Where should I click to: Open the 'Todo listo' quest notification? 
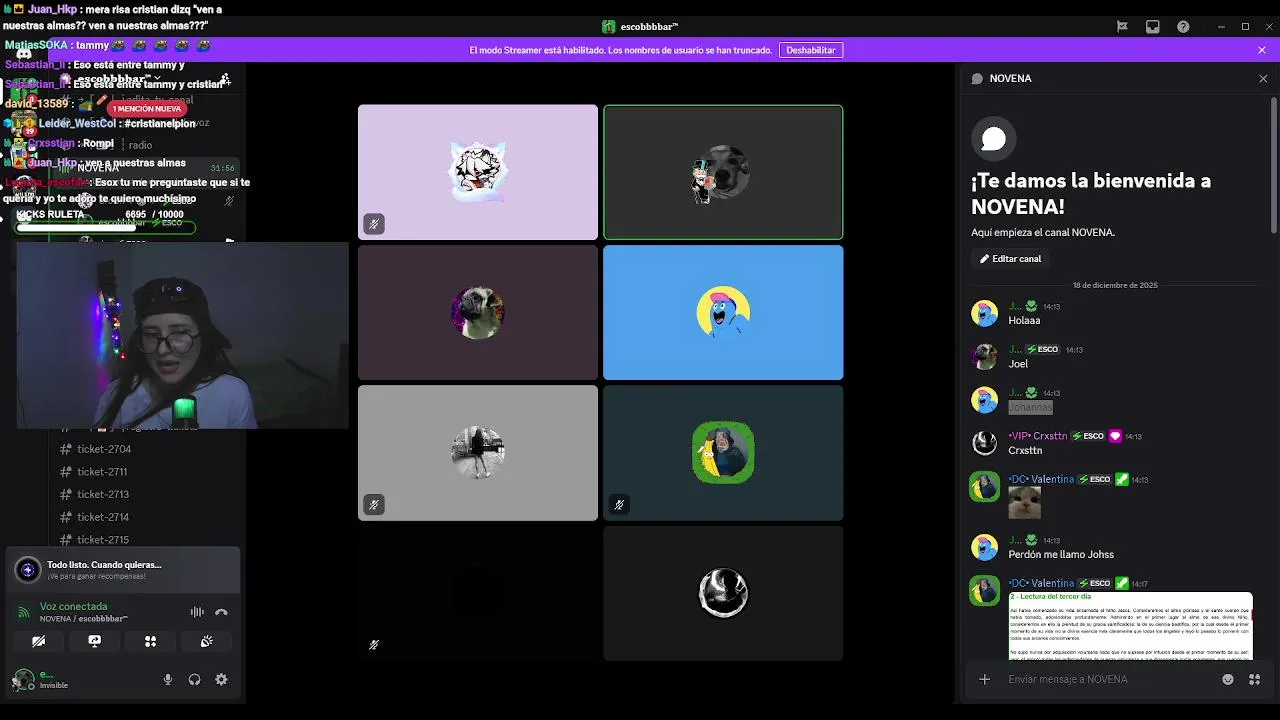(123, 570)
